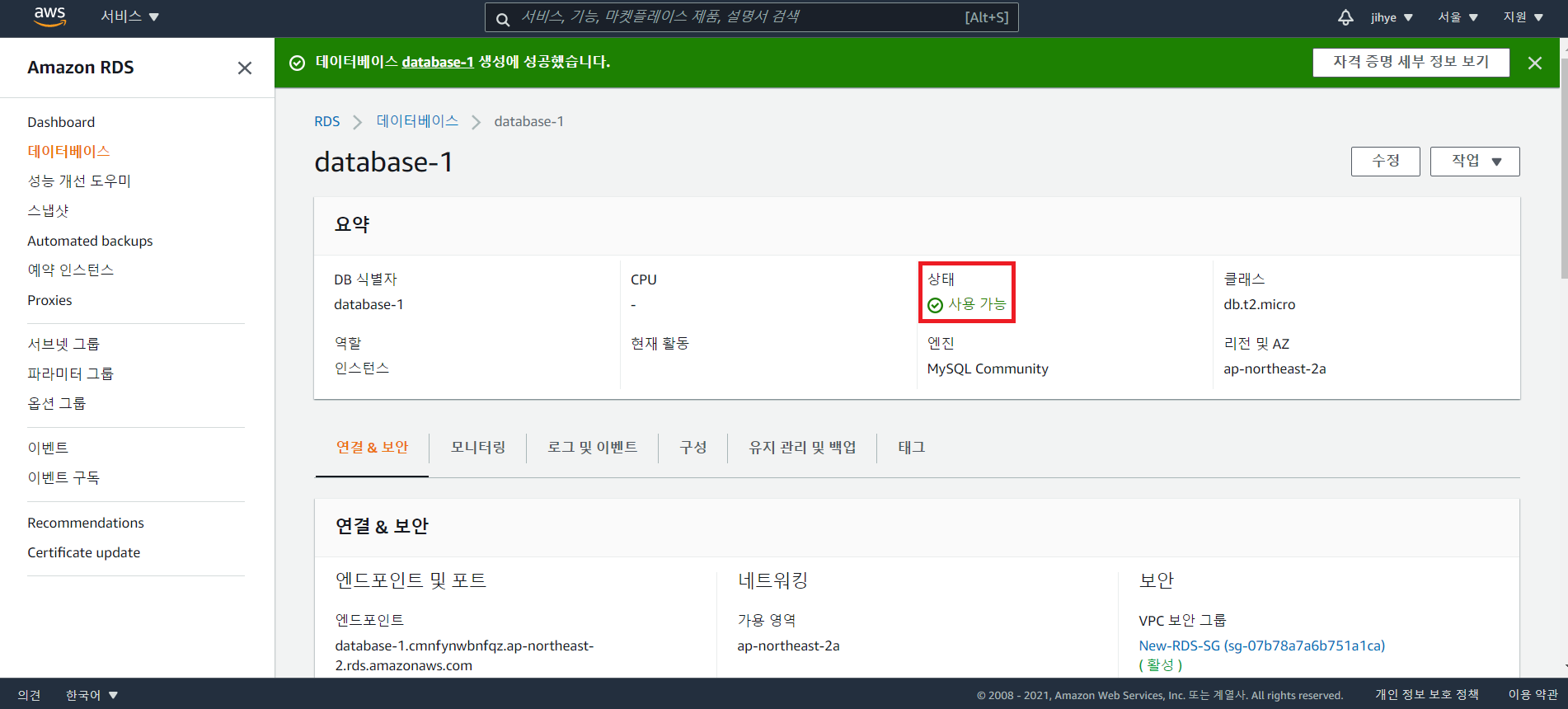1568x709 pixels.
Task: Open 이용 약관 footer link
Action: pos(1533,694)
